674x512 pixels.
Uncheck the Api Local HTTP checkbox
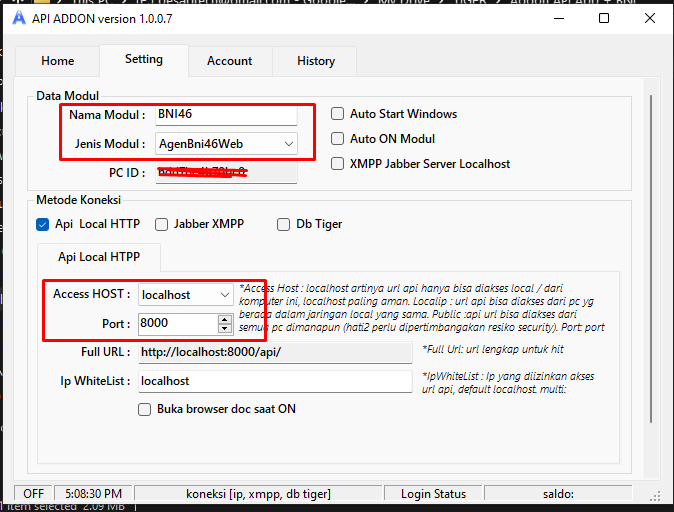click(x=42, y=224)
